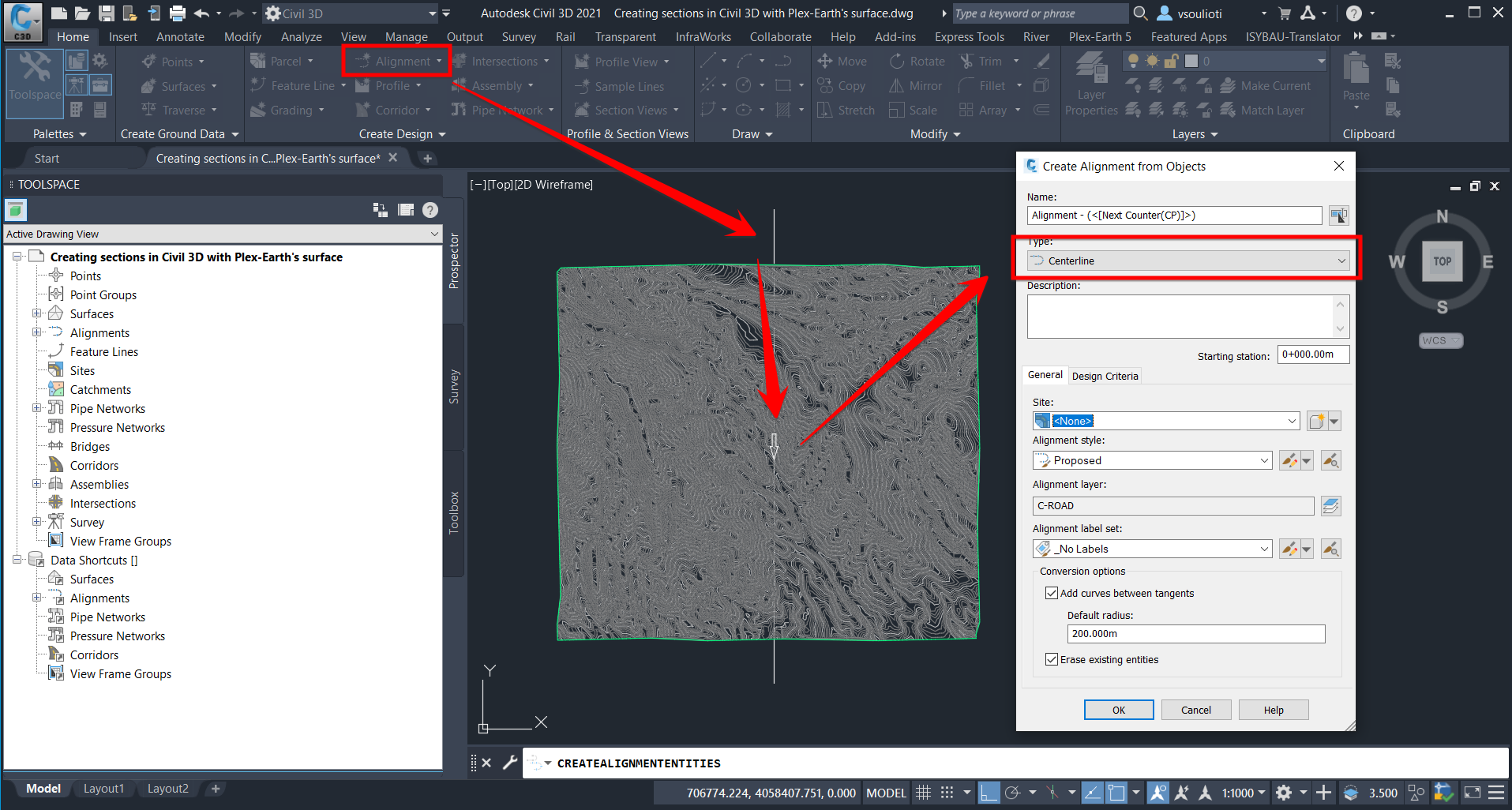Open the name template editor icon
The height and width of the screenshot is (810, 1512).
click(1338, 216)
